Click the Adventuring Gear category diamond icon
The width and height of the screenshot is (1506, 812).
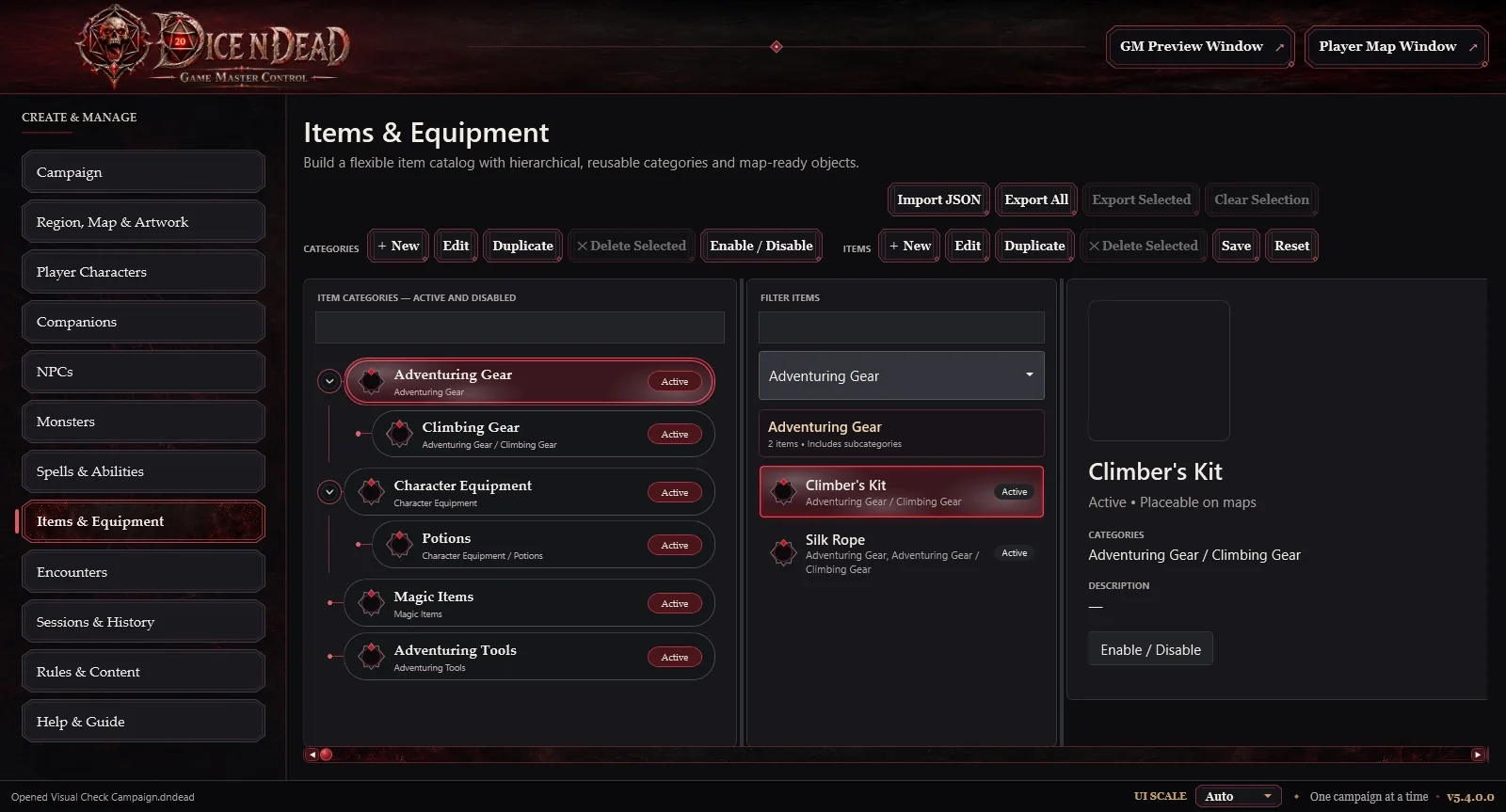click(372, 381)
